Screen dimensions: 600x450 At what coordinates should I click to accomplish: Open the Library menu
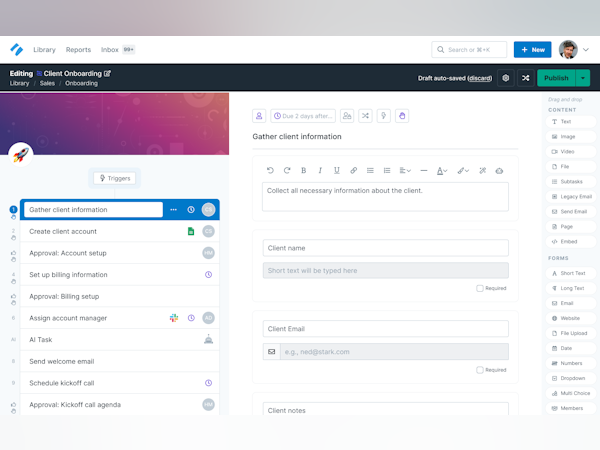(x=44, y=49)
